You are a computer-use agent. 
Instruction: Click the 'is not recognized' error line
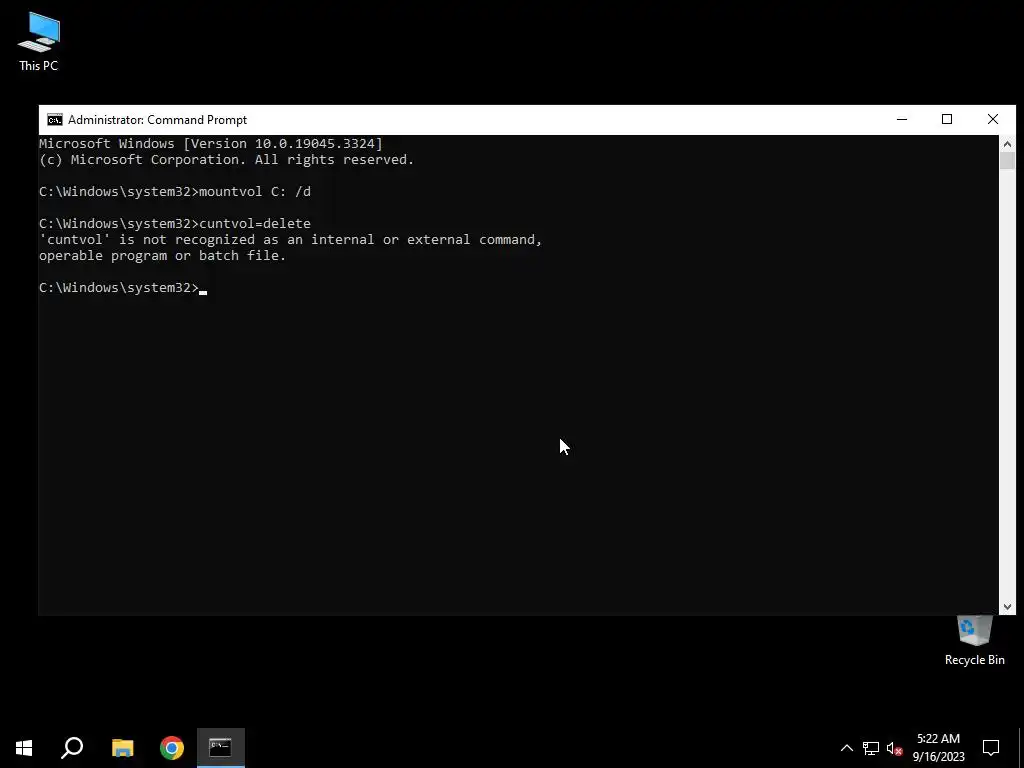(291, 240)
